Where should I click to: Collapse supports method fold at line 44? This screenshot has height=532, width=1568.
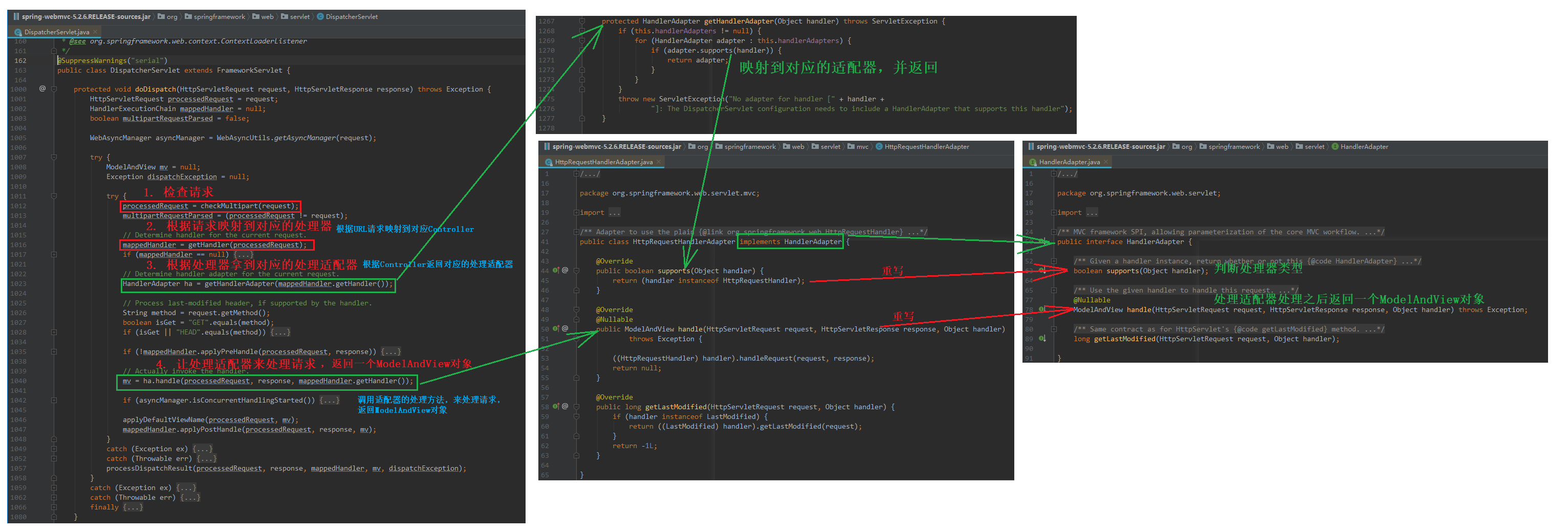click(576, 270)
